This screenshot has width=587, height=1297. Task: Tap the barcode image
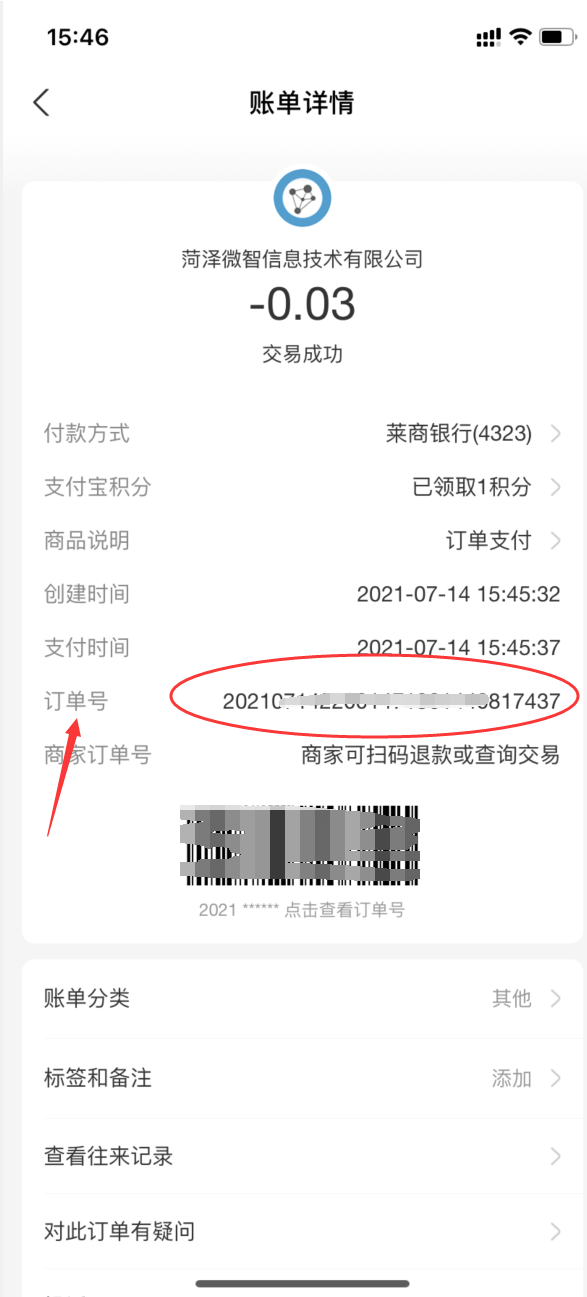(300, 846)
